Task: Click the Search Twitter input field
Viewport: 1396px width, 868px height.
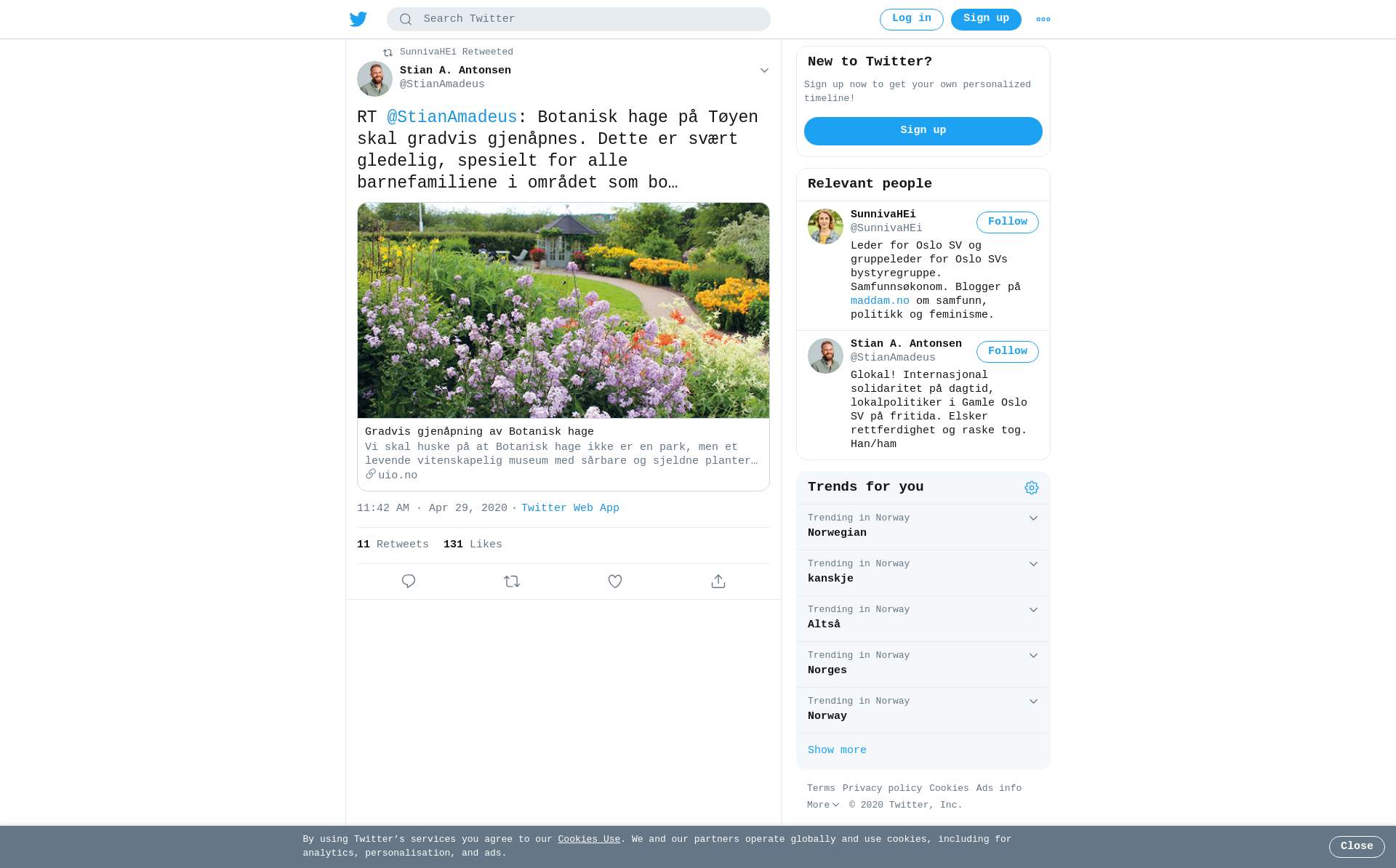Action: 579,20
